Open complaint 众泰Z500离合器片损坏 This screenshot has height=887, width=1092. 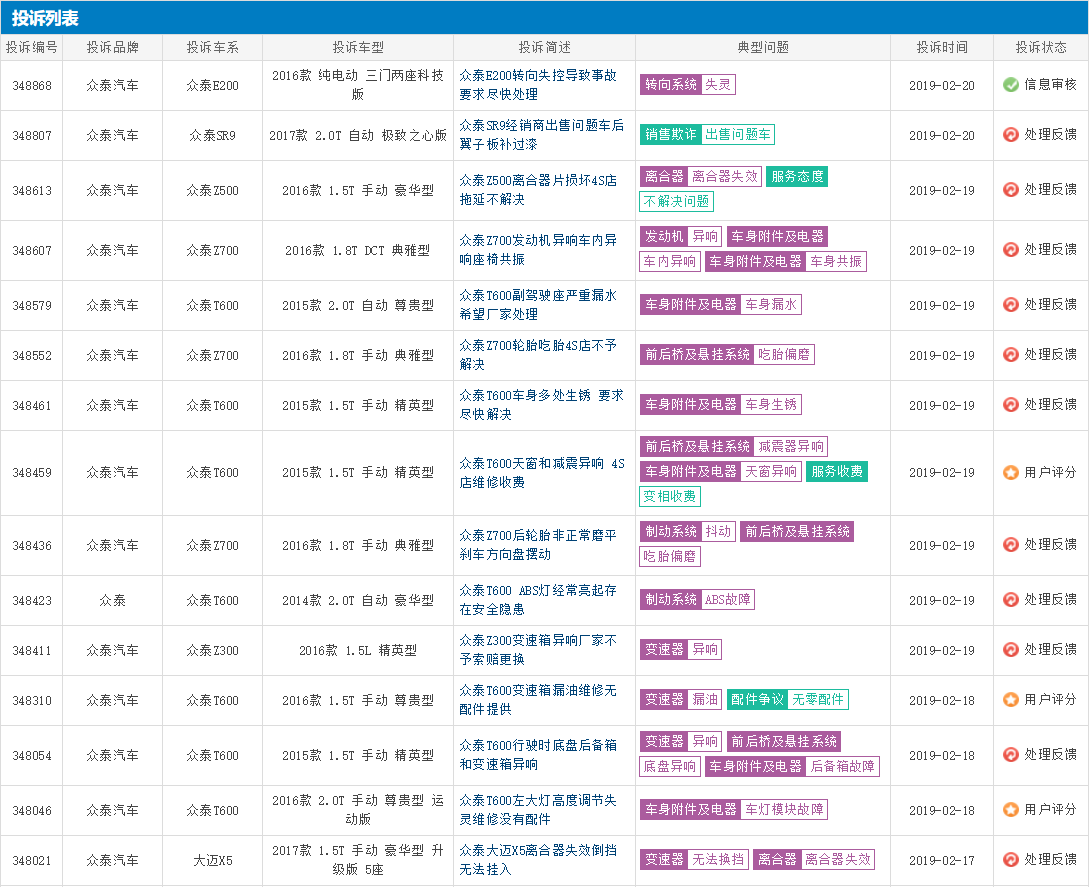(x=538, y=190)
